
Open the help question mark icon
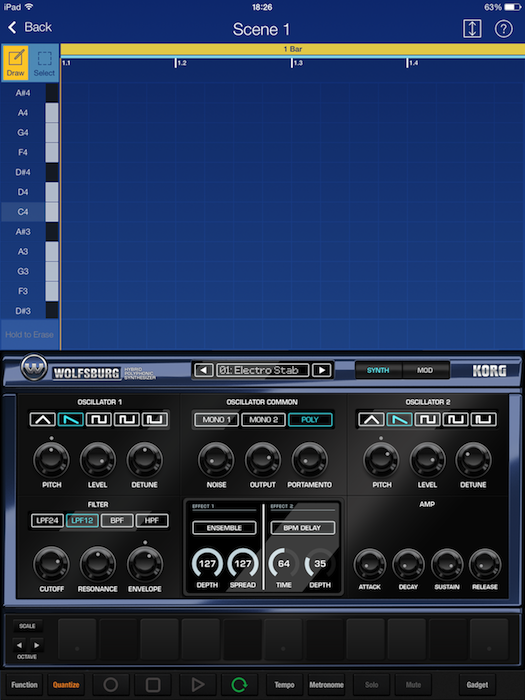coord(504,29)
